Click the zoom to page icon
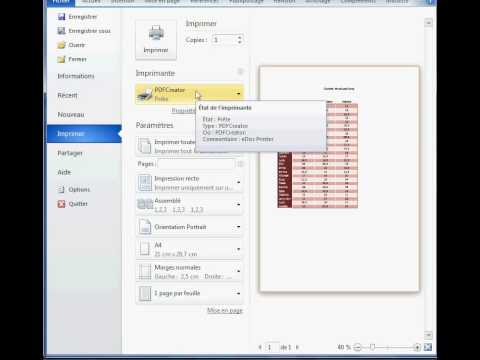The height and width of the screenshot is (360, 480). 428,347
